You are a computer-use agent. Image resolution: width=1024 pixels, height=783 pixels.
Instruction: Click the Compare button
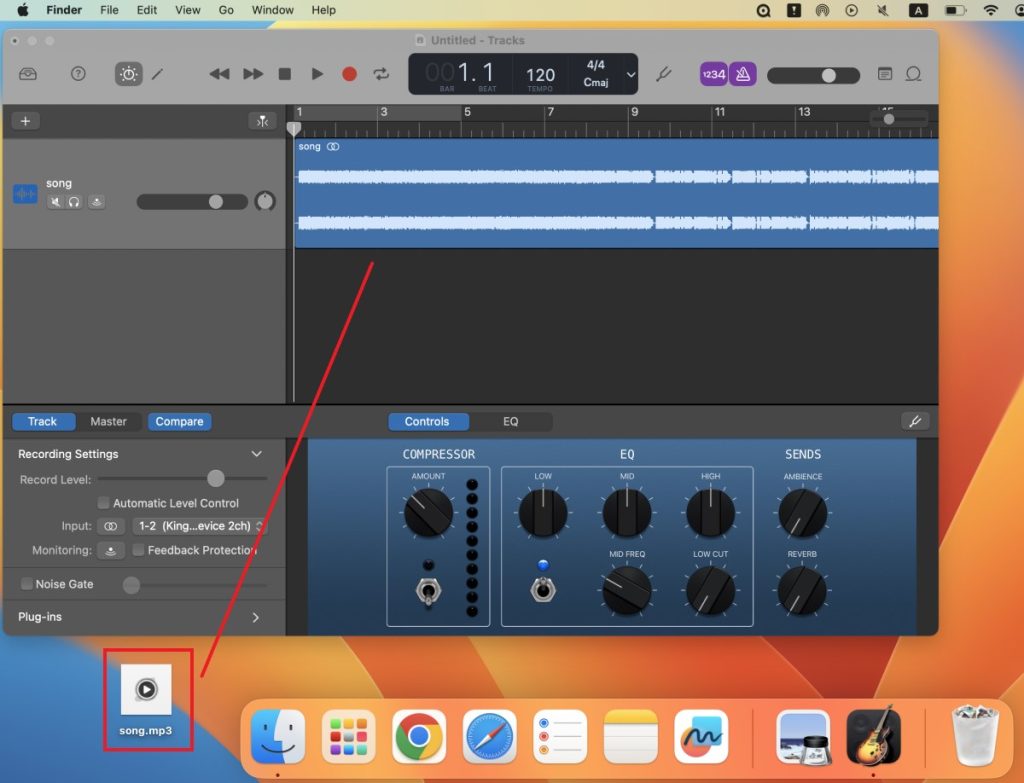coord(179,422)
